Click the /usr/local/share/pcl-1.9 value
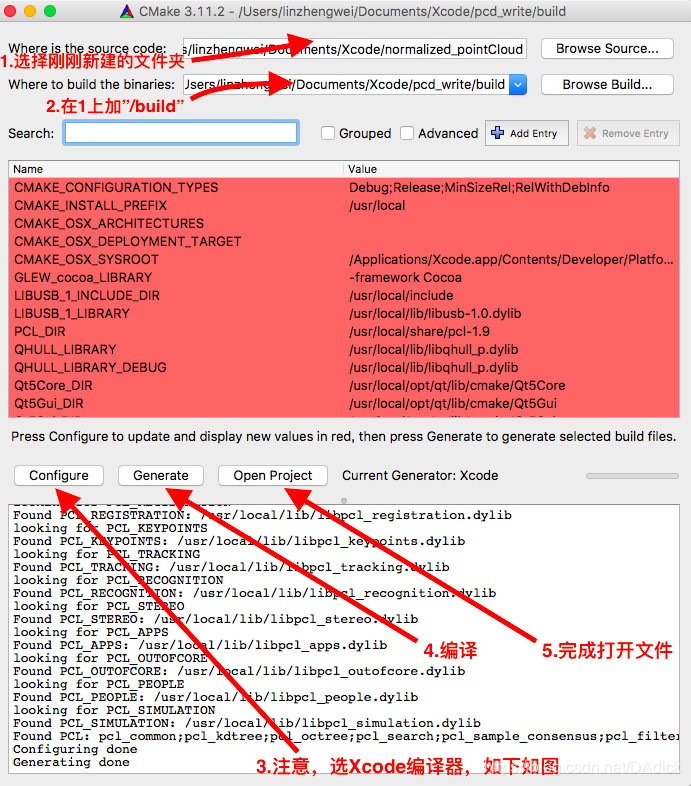The width and height of the screenshot is (691, 786). [419, 332]
